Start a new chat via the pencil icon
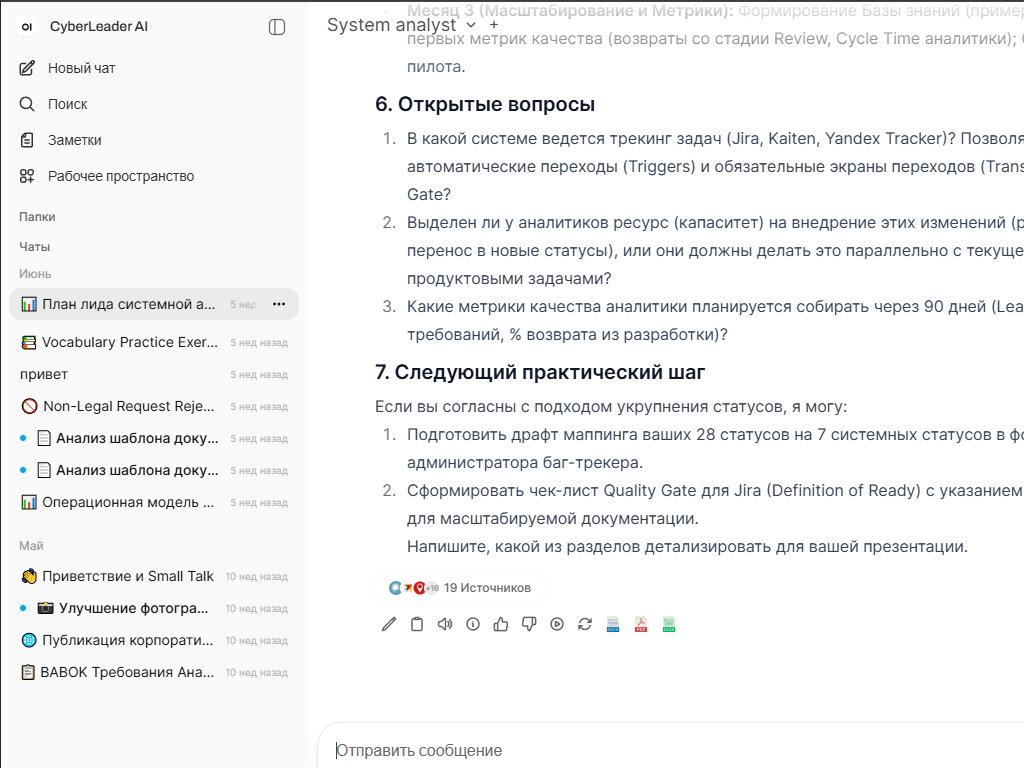The image size is (1024, 768). tap(27, 68)
